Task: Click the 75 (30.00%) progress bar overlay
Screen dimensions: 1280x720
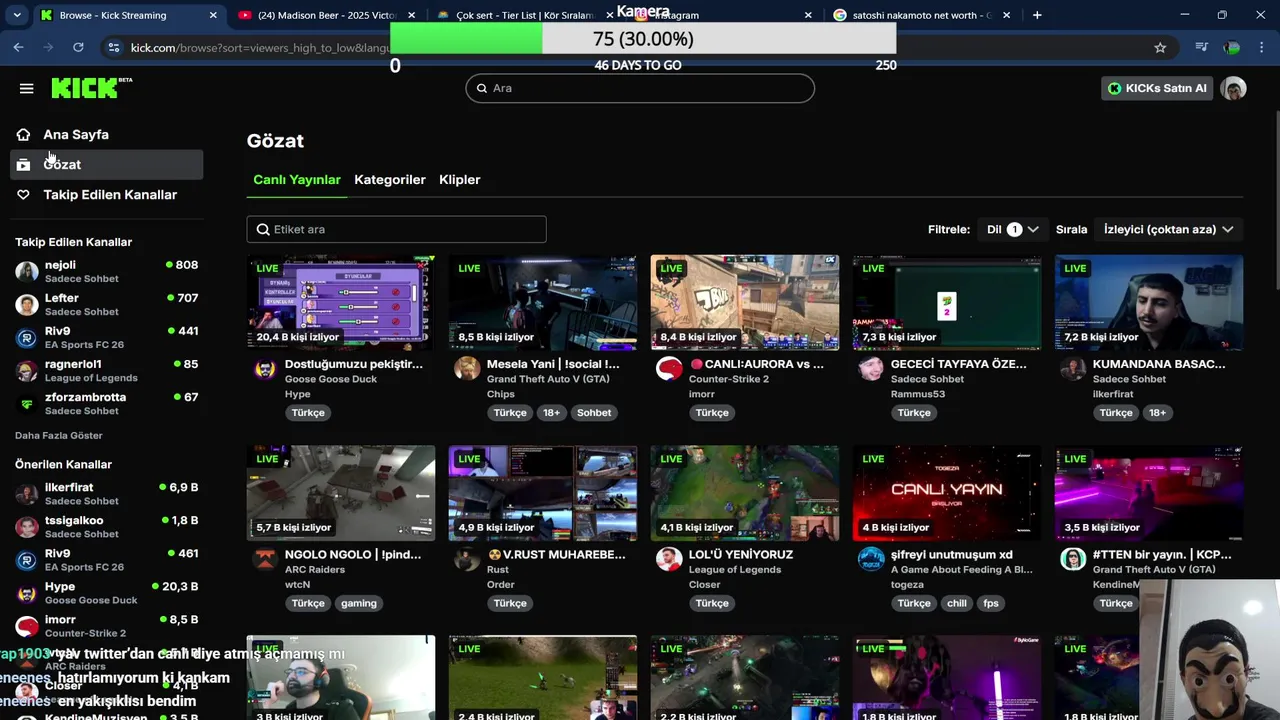Action: tap(643, 38)
